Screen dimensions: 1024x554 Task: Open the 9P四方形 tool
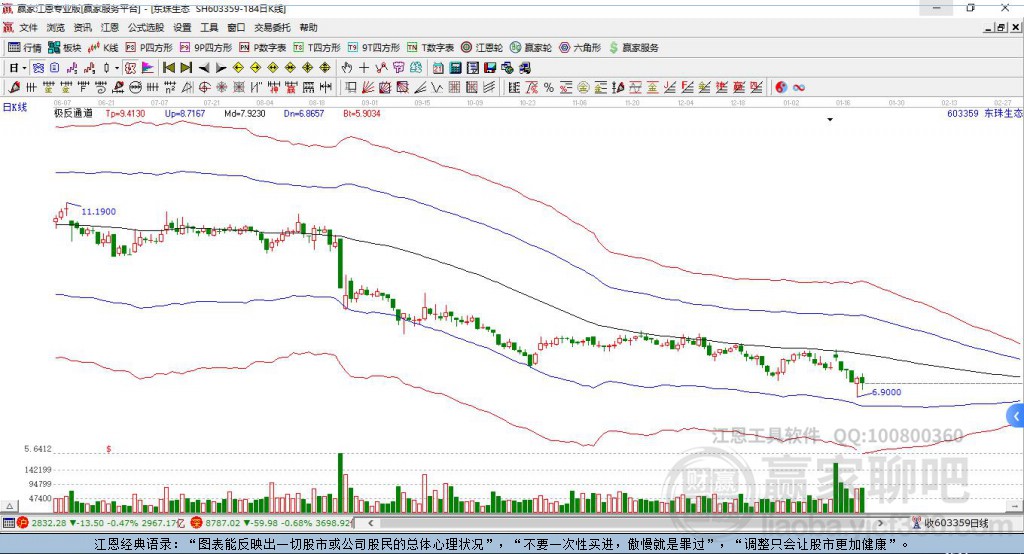[x=206, y=48]
